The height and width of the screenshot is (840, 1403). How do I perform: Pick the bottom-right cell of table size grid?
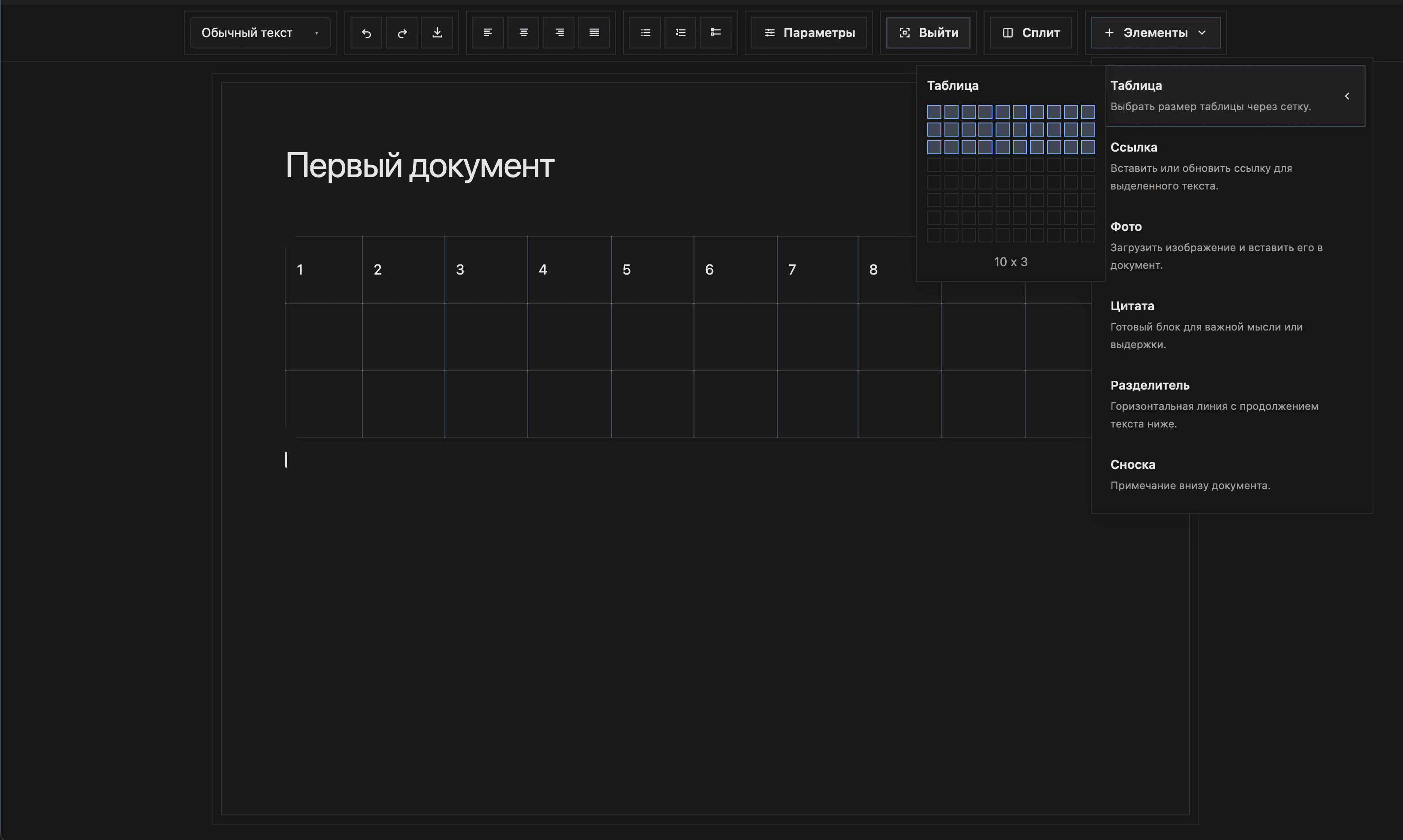click(1088, 235)
